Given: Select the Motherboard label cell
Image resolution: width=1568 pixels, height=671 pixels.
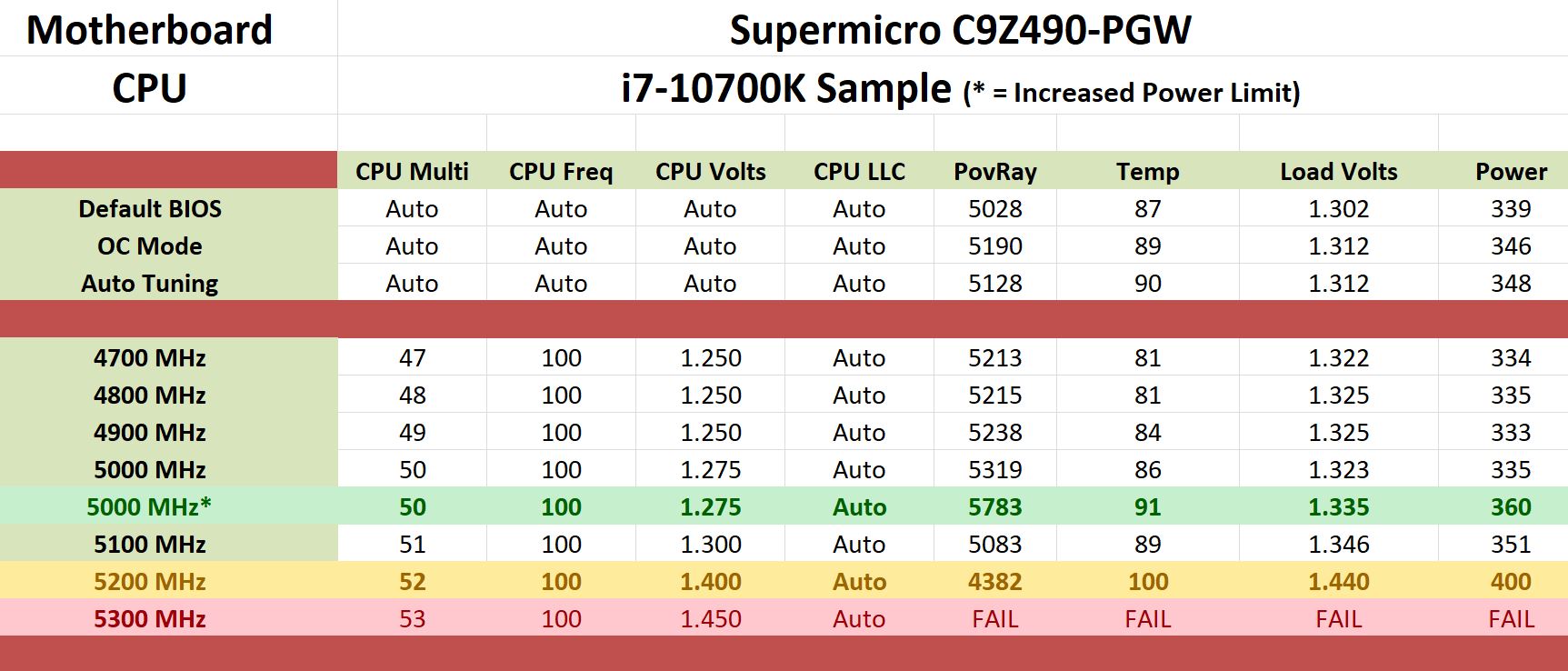Looking at the screenshot, I should tap(149, 28).
